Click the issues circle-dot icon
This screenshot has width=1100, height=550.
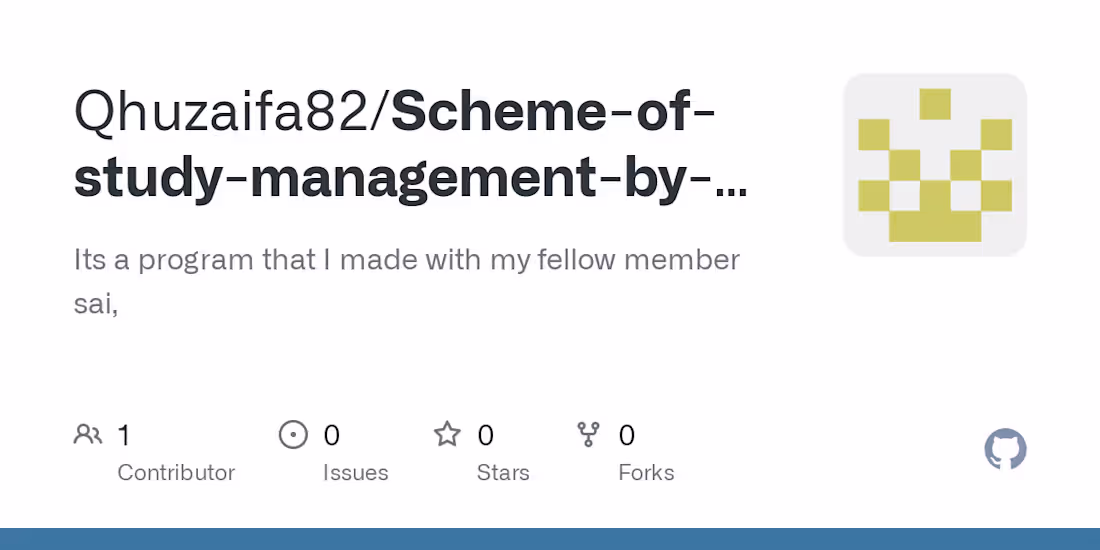[293, 435]
